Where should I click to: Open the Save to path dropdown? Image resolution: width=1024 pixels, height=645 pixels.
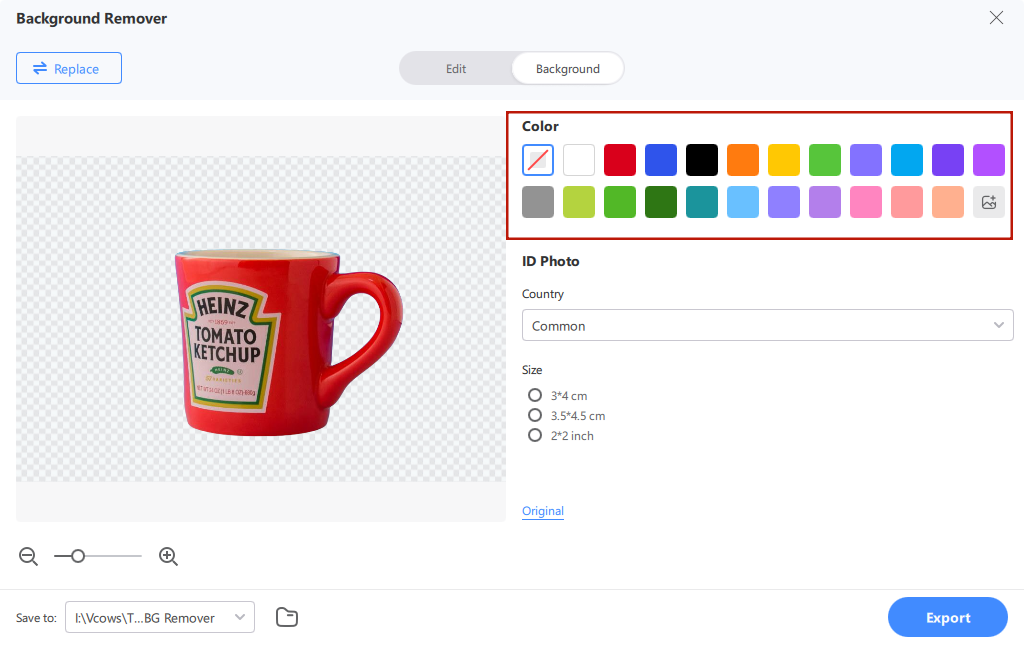(160, 618)
